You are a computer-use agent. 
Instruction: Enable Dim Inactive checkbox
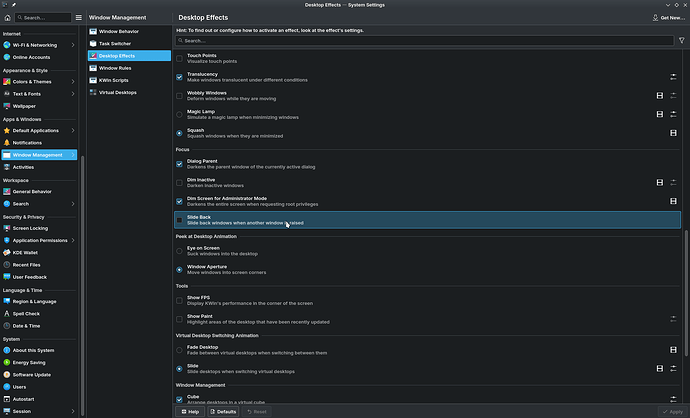180,183
